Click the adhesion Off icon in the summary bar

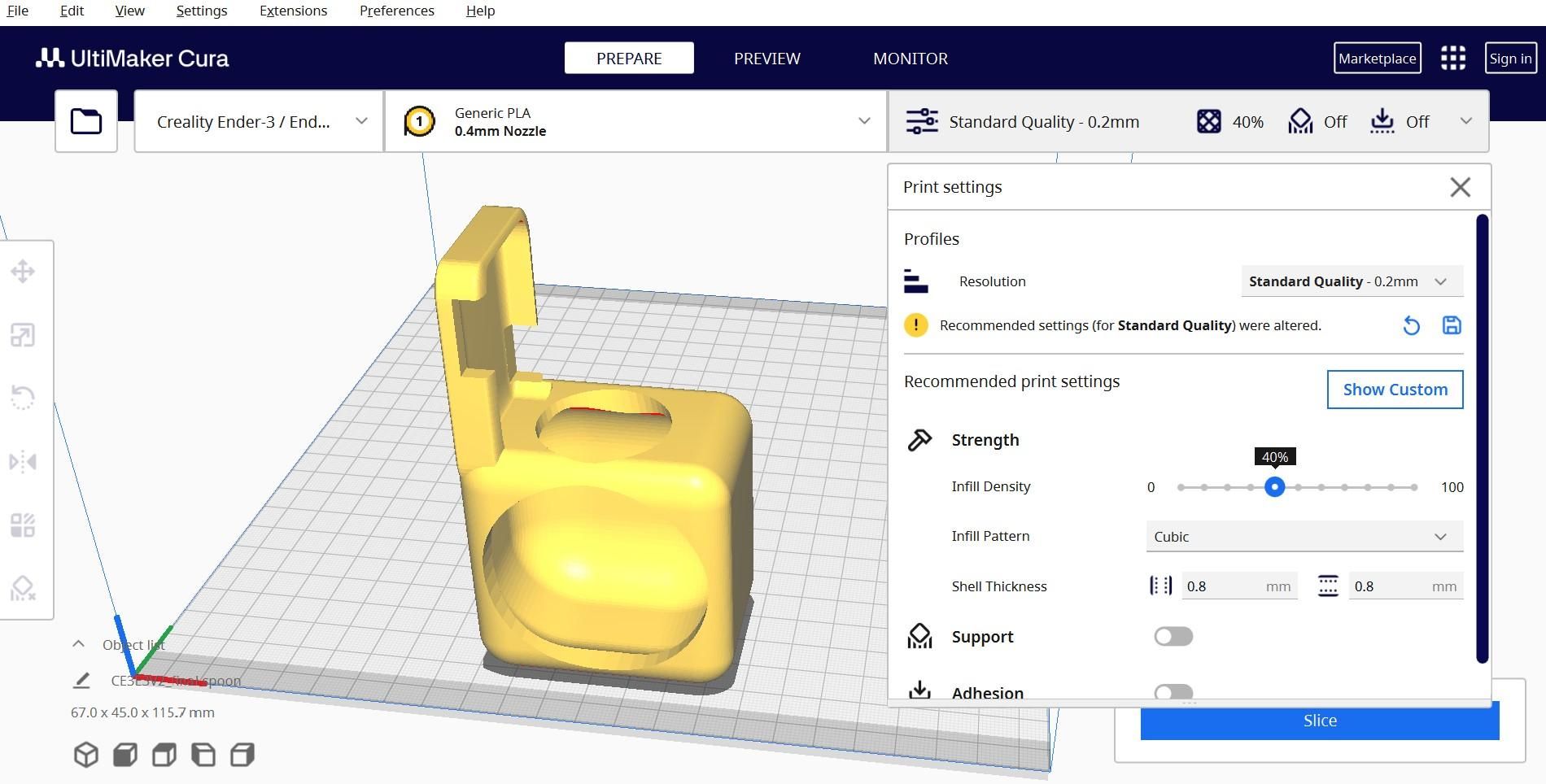tap(1382, 121)
